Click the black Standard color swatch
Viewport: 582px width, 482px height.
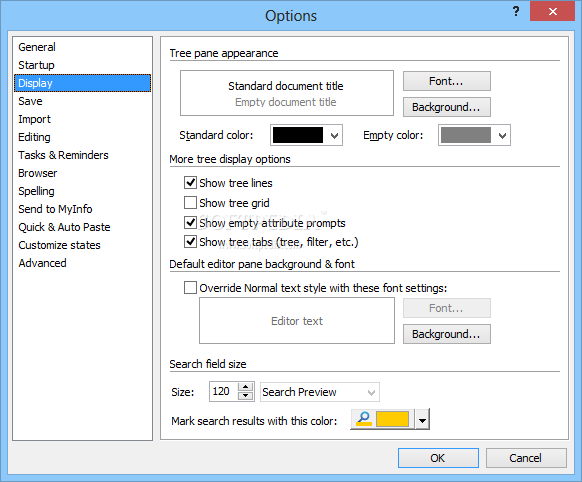point(298,135)
